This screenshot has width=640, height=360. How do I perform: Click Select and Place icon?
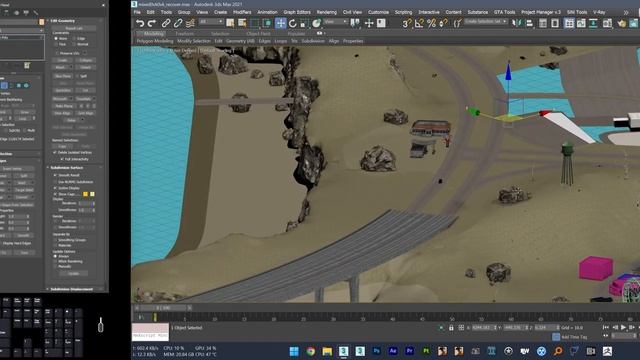pos(316,23)
